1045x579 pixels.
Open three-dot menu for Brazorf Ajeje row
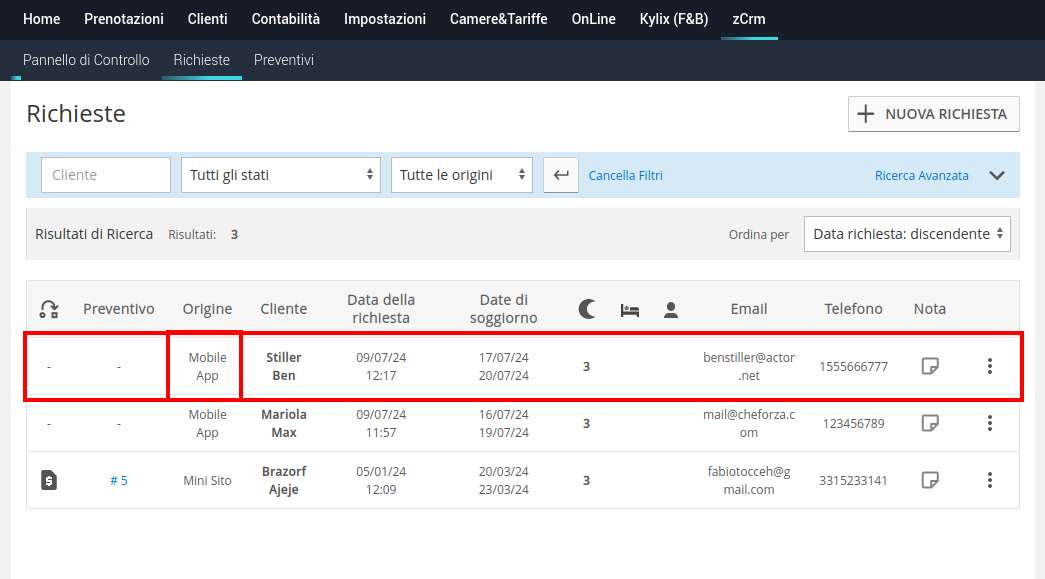tap(989, 480)
